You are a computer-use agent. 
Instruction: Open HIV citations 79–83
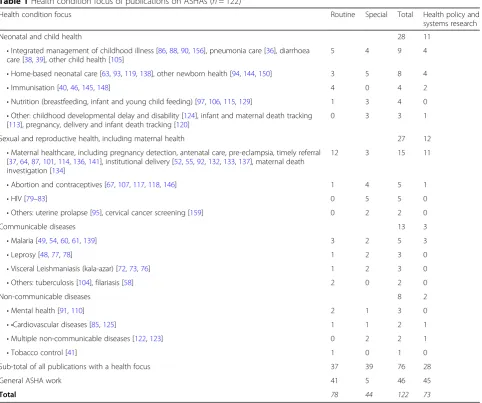click(36, 199)
